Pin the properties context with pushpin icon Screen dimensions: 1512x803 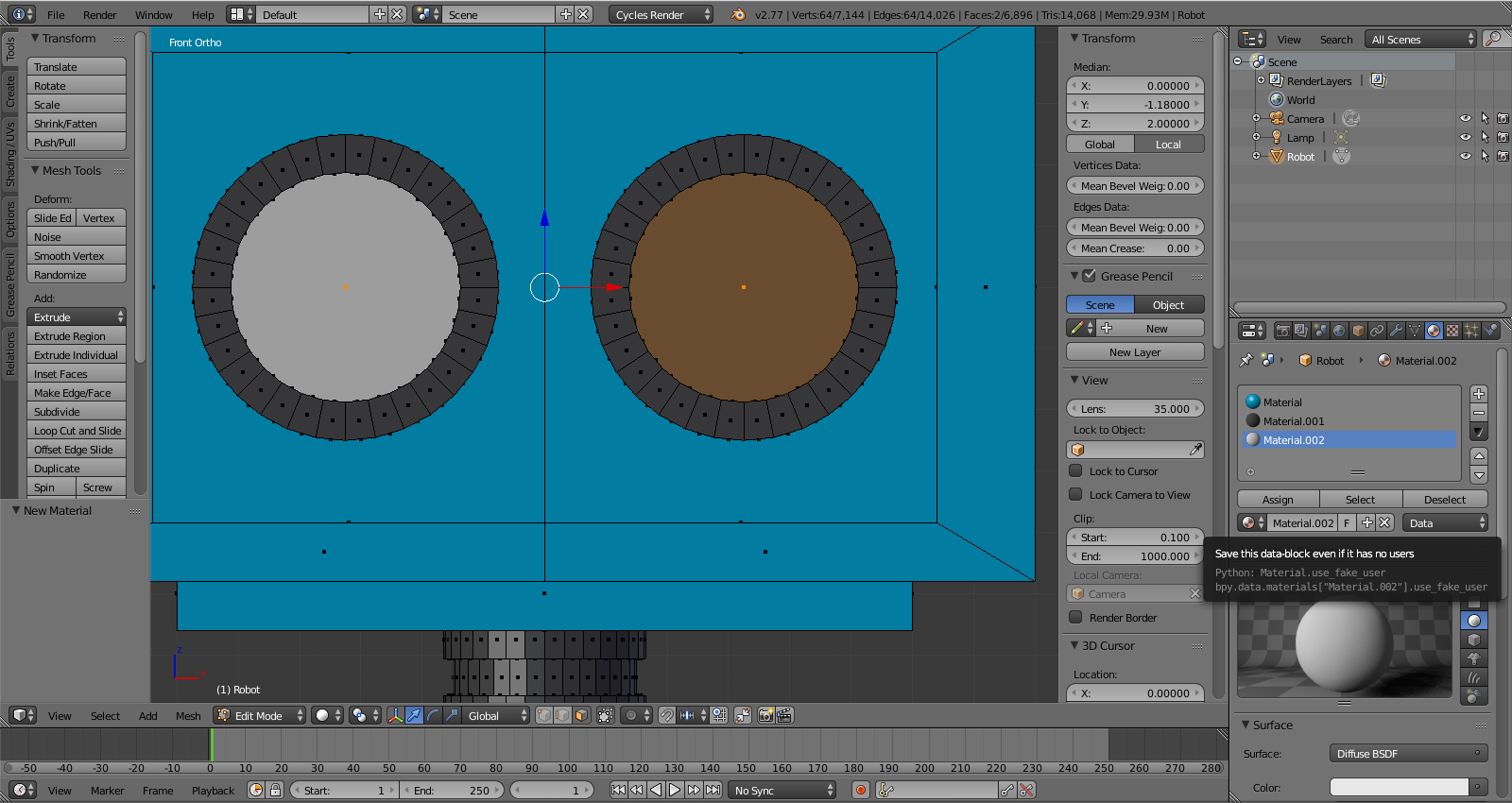[x=1246, y=360]
